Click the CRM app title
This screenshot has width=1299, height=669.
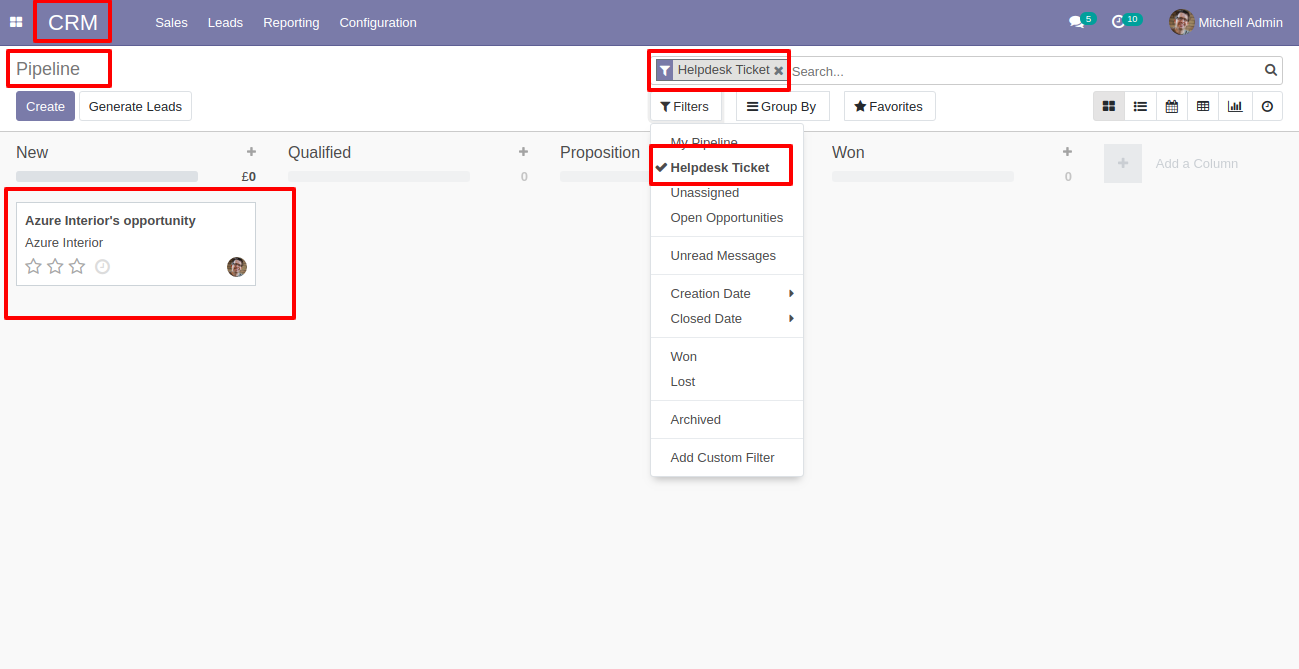(x=73, y=22)
